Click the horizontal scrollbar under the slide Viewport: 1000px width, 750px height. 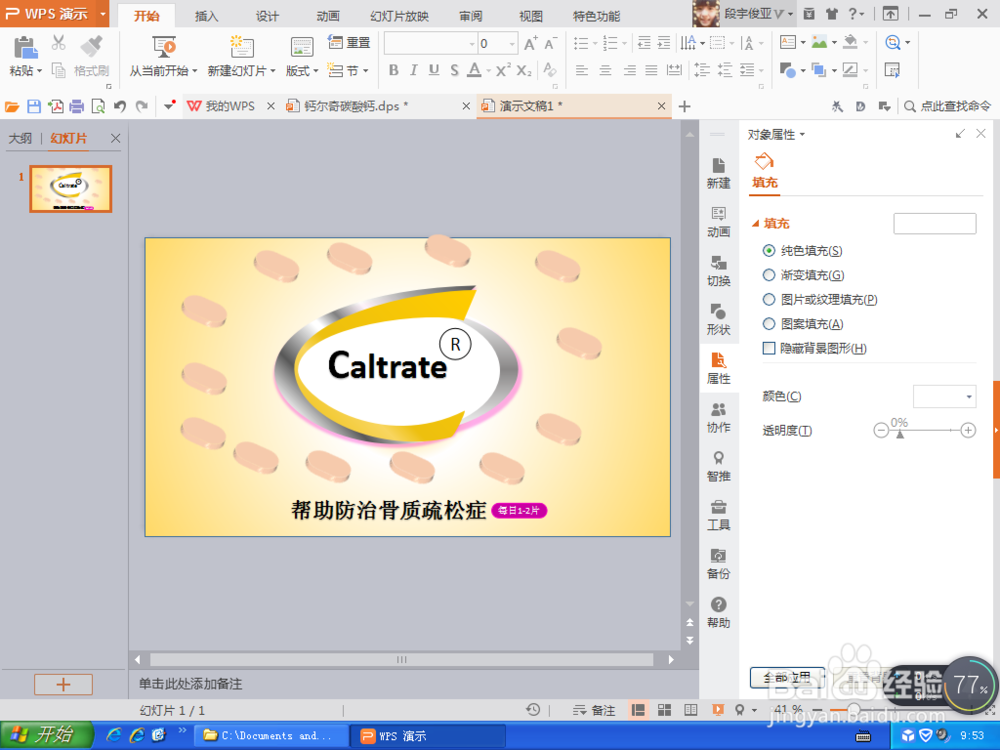point(402,659)
